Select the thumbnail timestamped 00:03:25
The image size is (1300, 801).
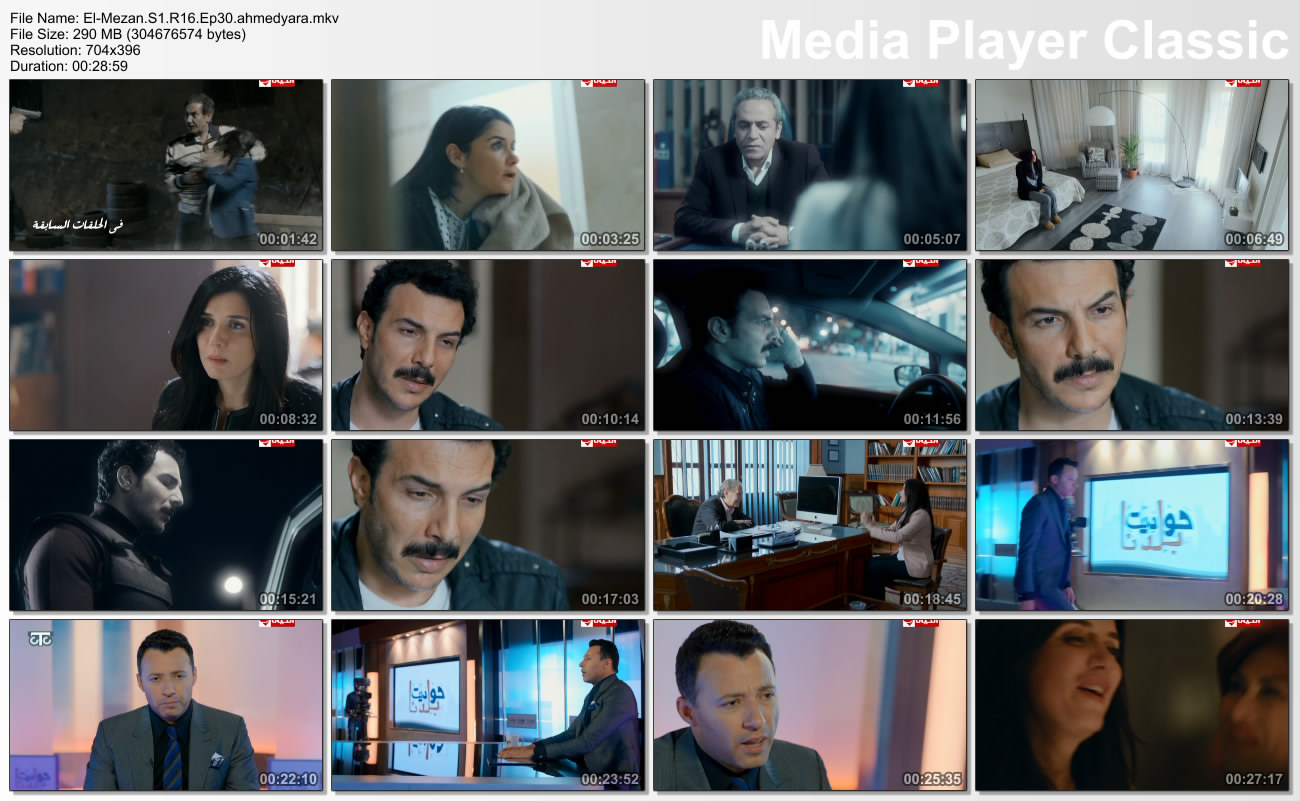(488, 165)
